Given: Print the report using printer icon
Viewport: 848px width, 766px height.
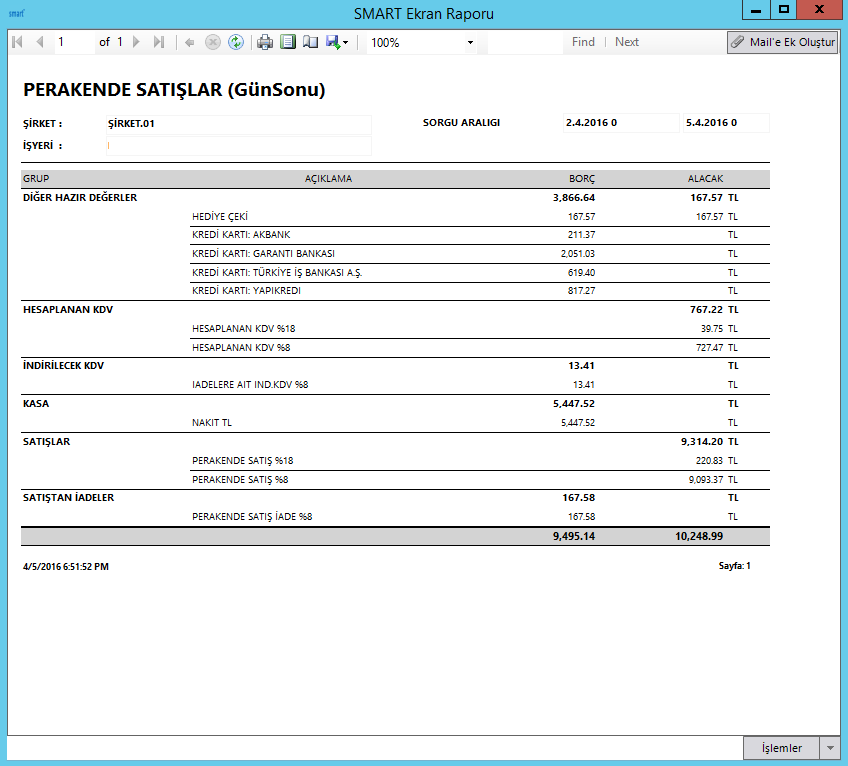Looking at the screenshot, I should [265, 42].
